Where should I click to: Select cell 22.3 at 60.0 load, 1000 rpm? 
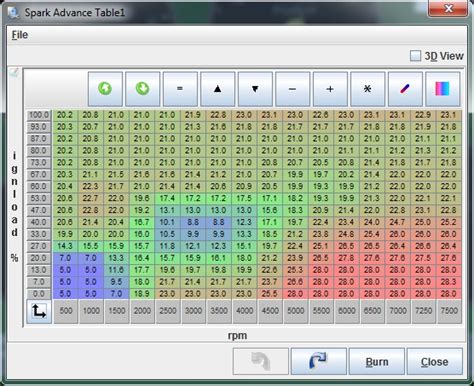tap(91, 186)
